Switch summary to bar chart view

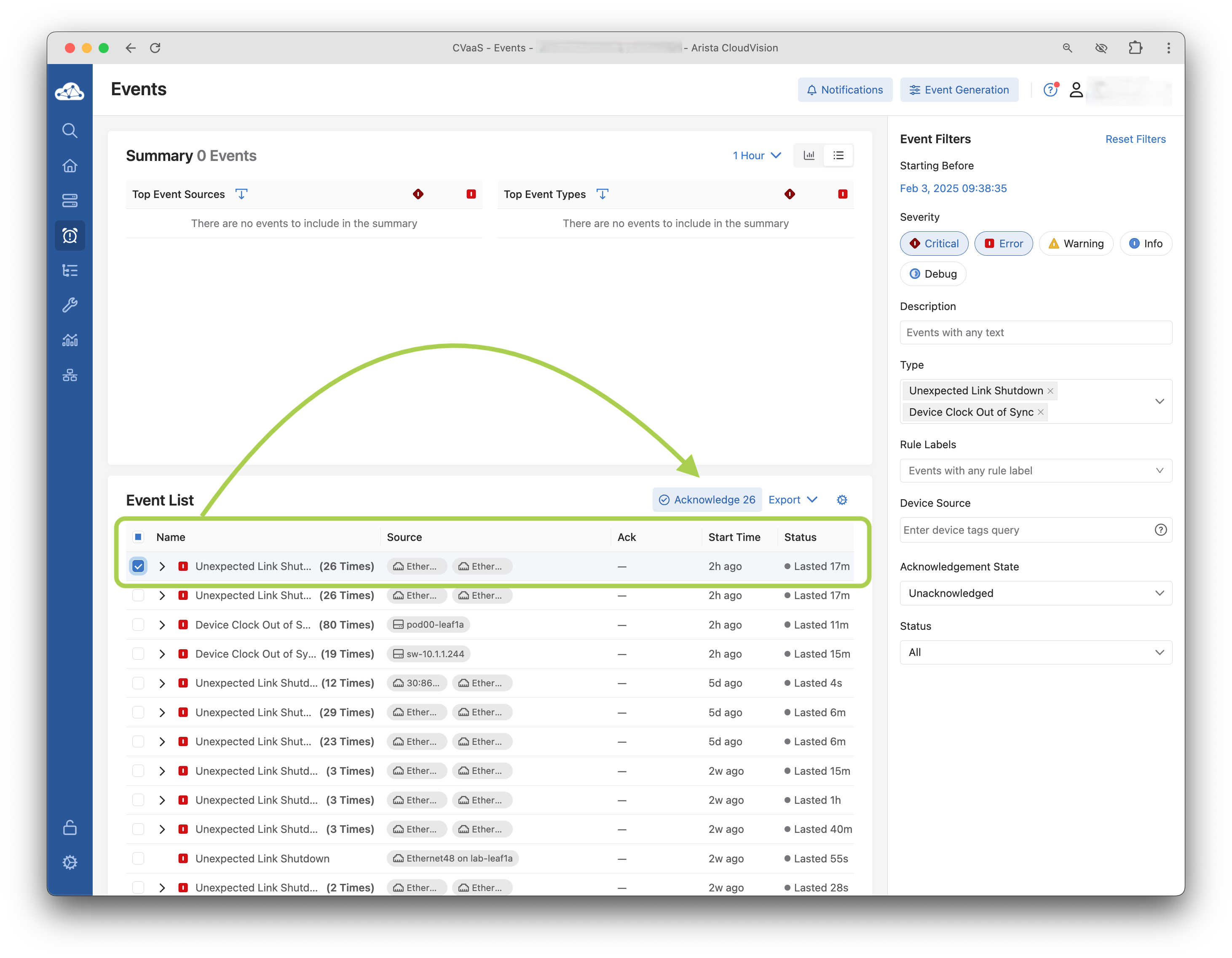[809, 155]
